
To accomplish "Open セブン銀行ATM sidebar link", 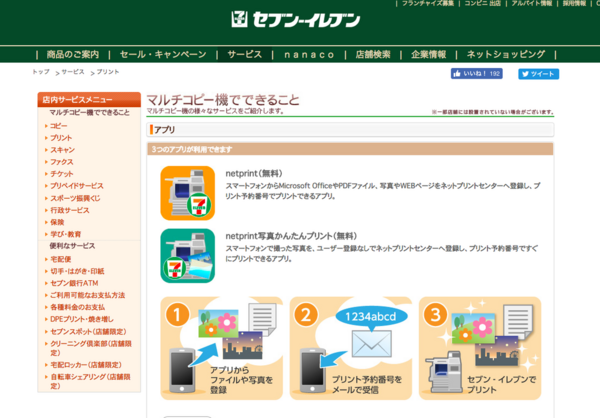I will click(74, 283).
